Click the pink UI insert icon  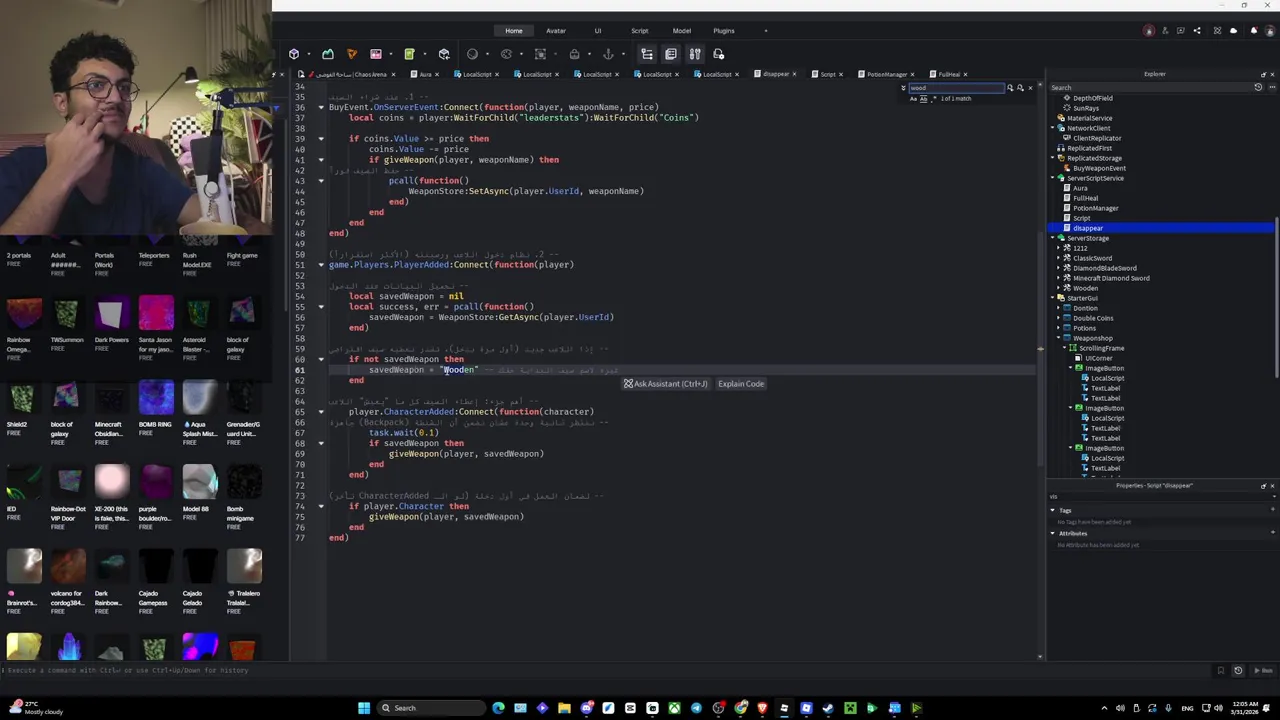(x=376, y=54)
